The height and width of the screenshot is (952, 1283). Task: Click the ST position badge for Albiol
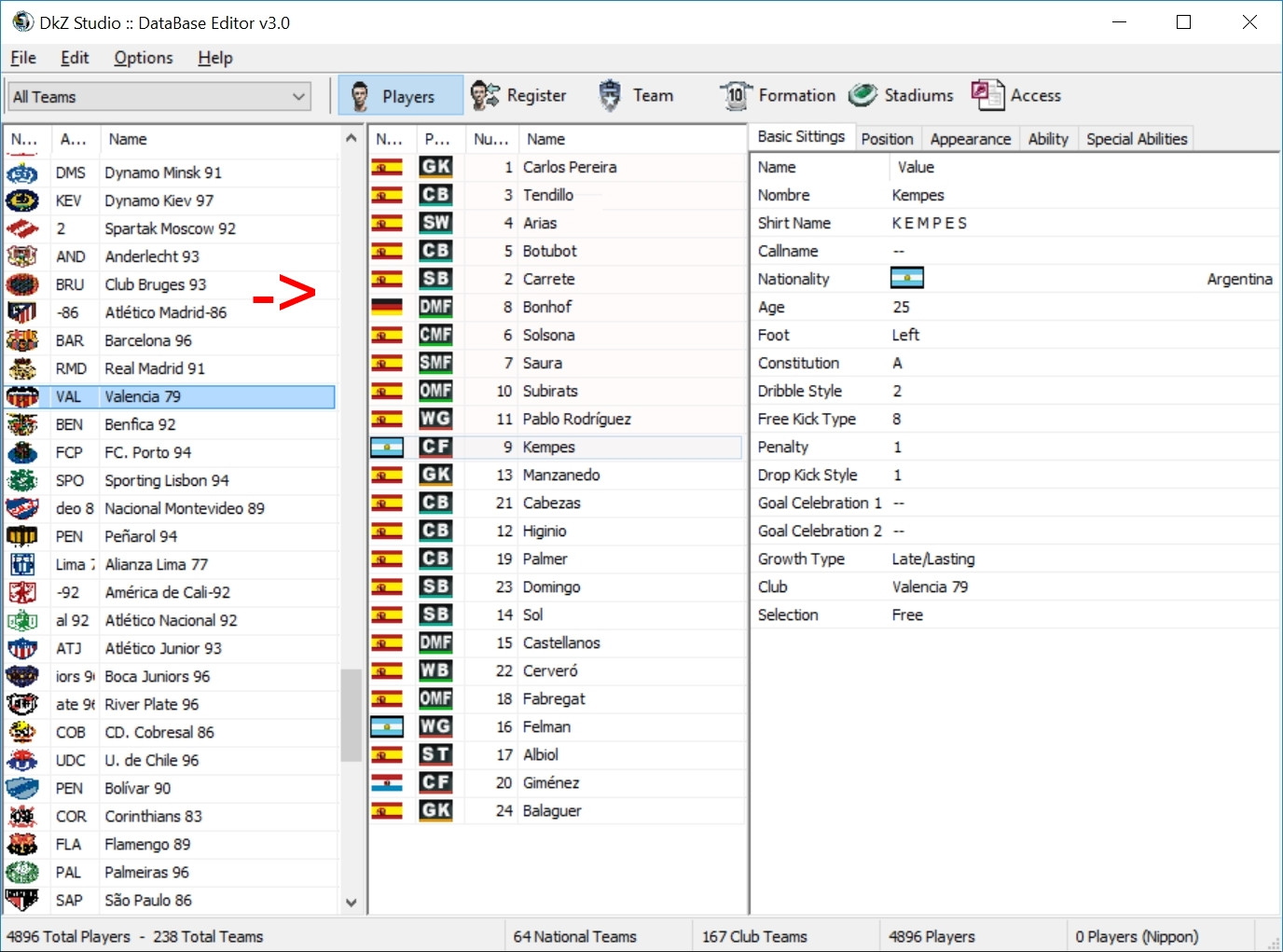pos(435,754)
